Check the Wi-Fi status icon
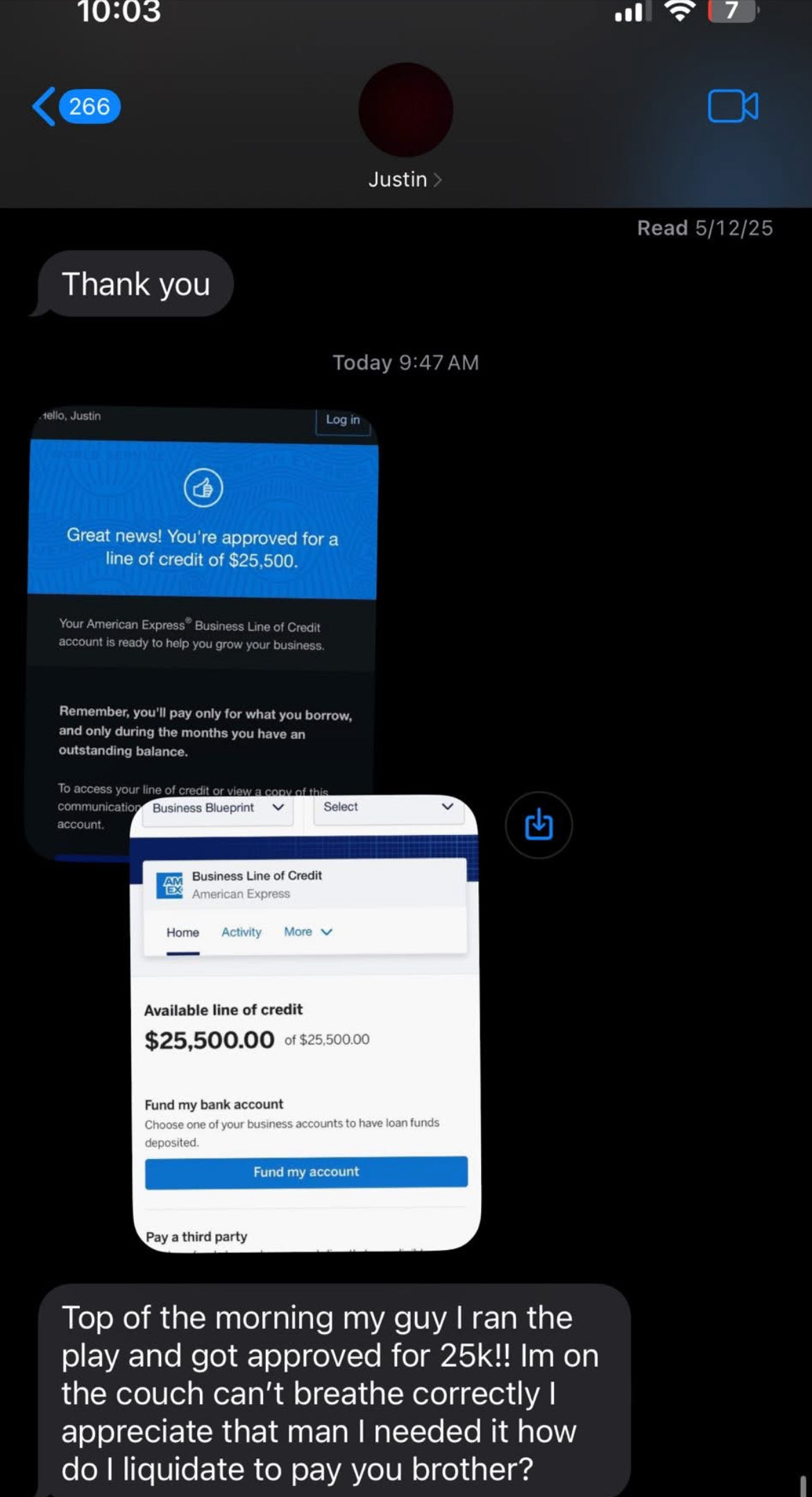 coord(679,11)
